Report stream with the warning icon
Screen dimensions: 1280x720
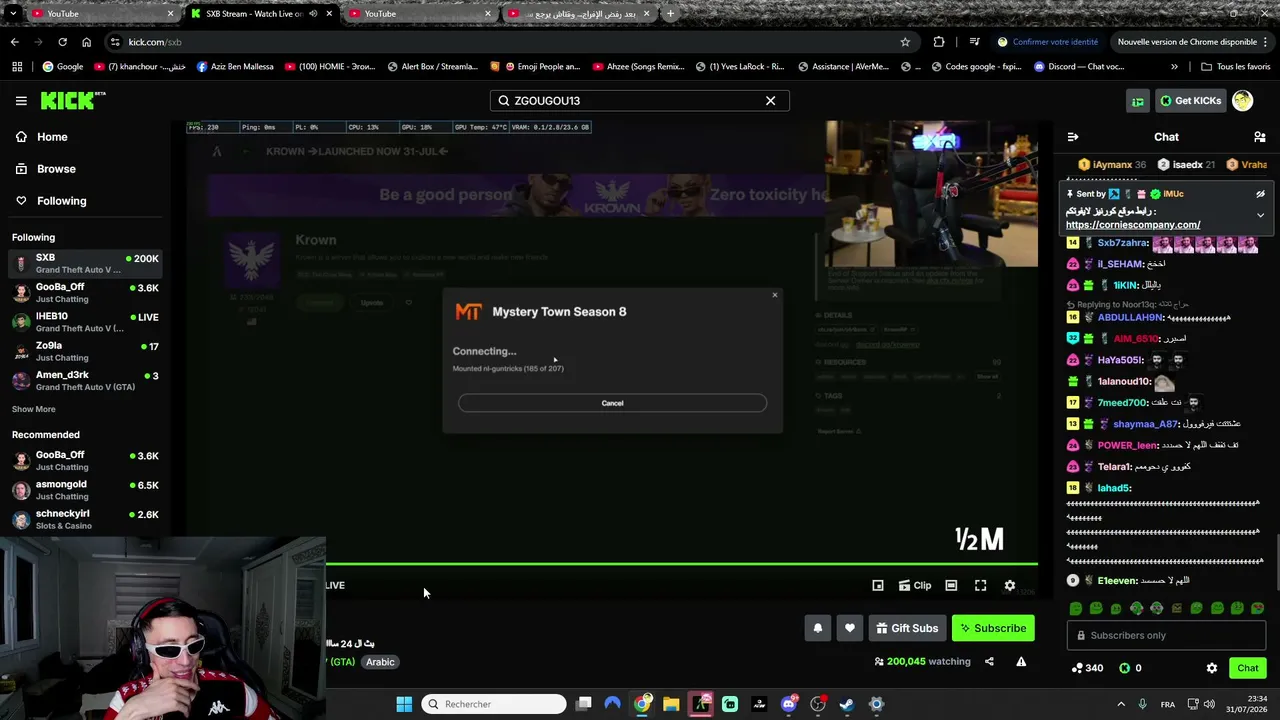coord(1021,662)
